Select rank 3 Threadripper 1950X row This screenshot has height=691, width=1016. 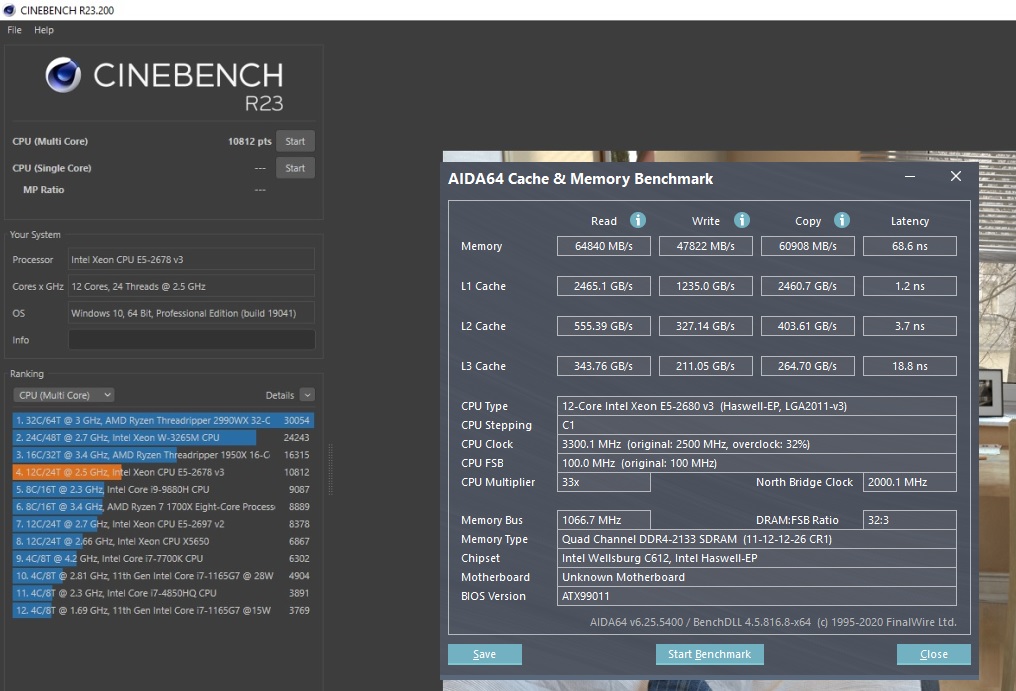tap(163, 455)
